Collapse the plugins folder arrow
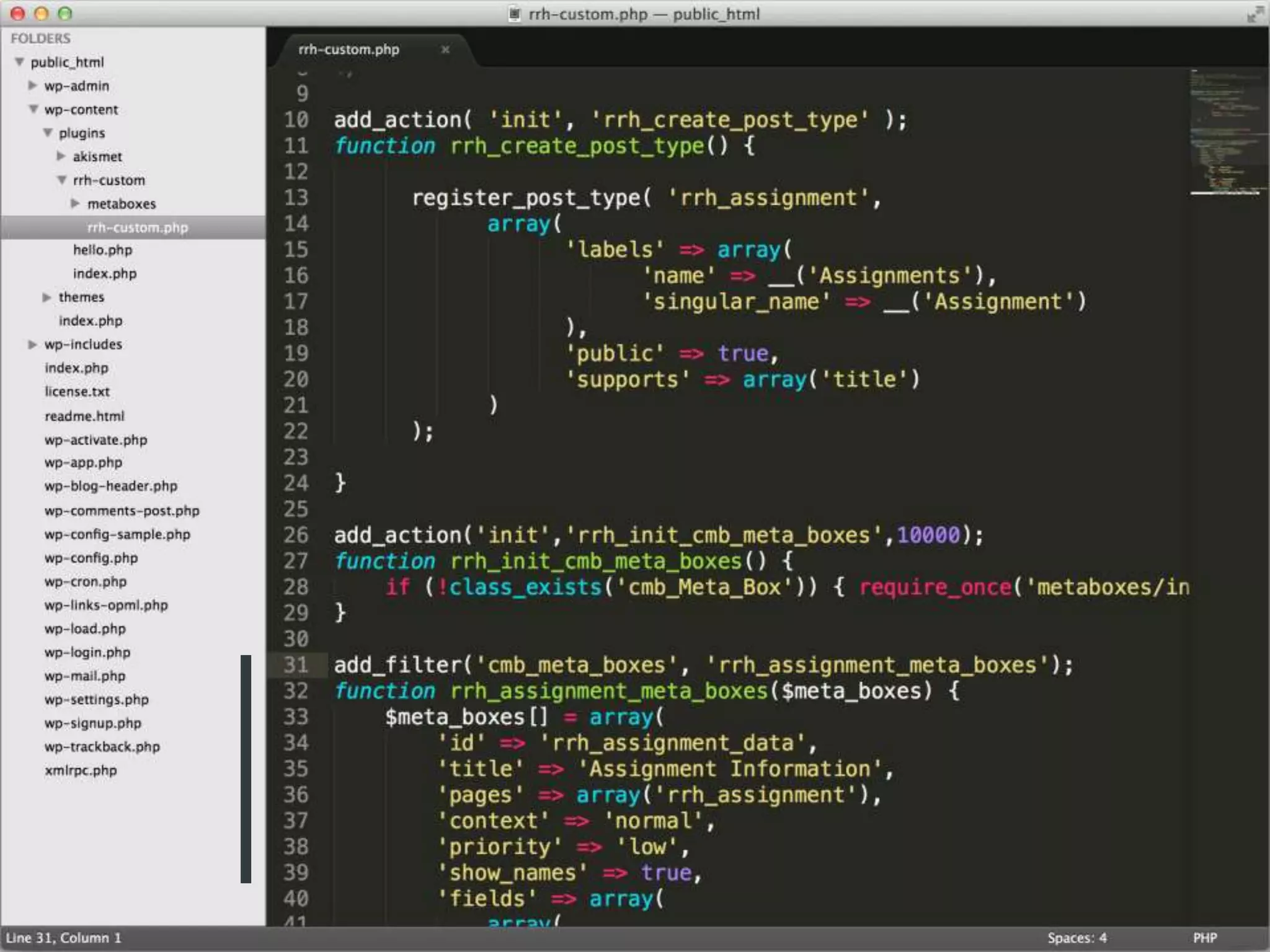The height and width of the screenshot is (952, 1270). (48, 133)
